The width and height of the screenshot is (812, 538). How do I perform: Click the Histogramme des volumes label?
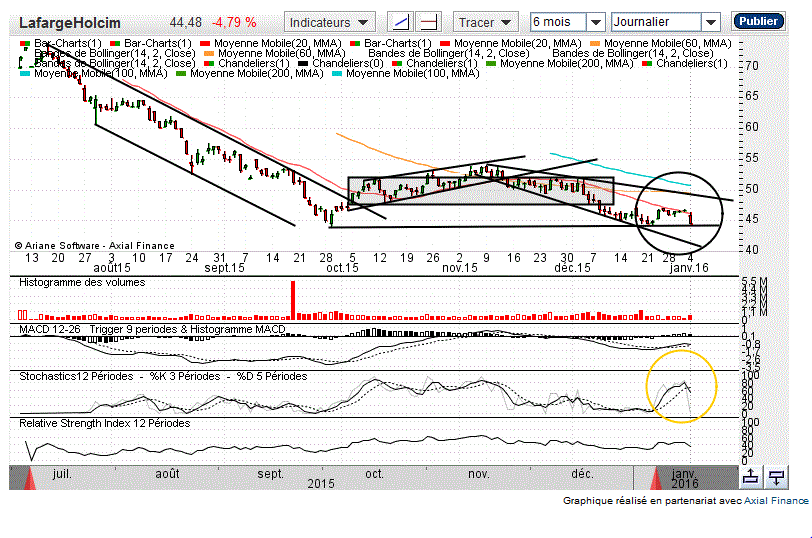[82, 282]
